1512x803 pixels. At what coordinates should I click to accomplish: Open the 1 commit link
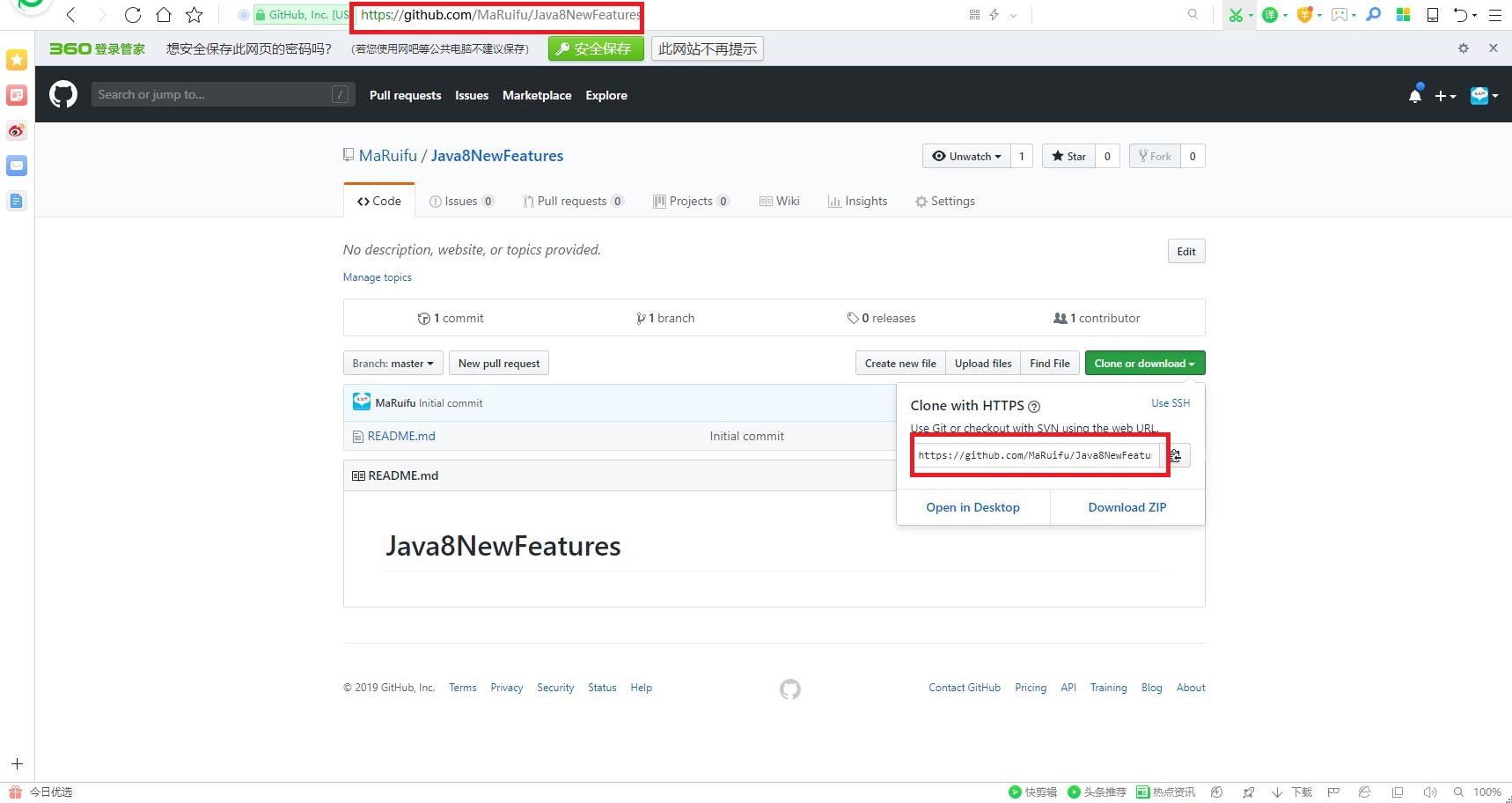pyautogui.click(x=451, y=318)
